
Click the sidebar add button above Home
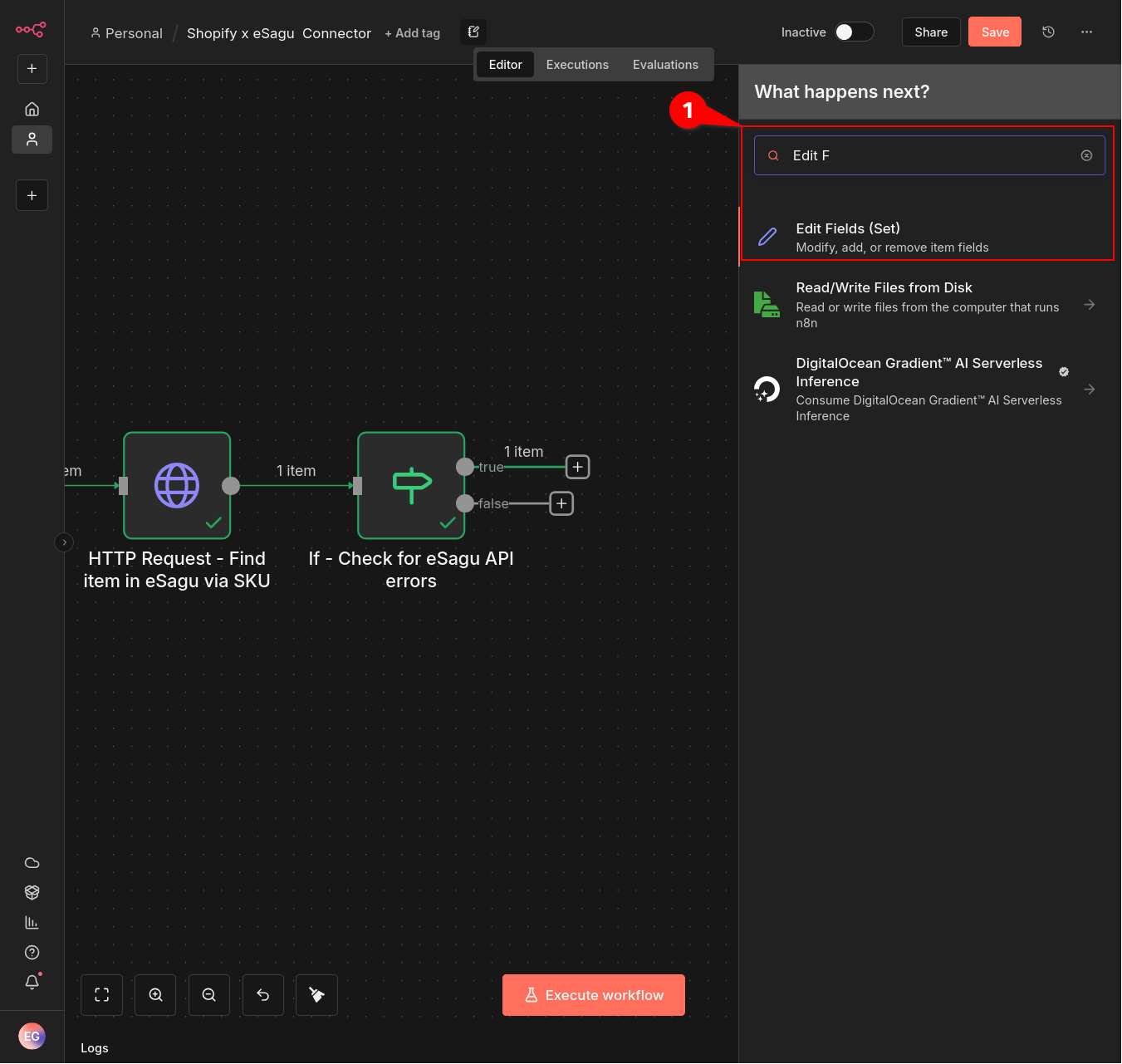point(32,69)
